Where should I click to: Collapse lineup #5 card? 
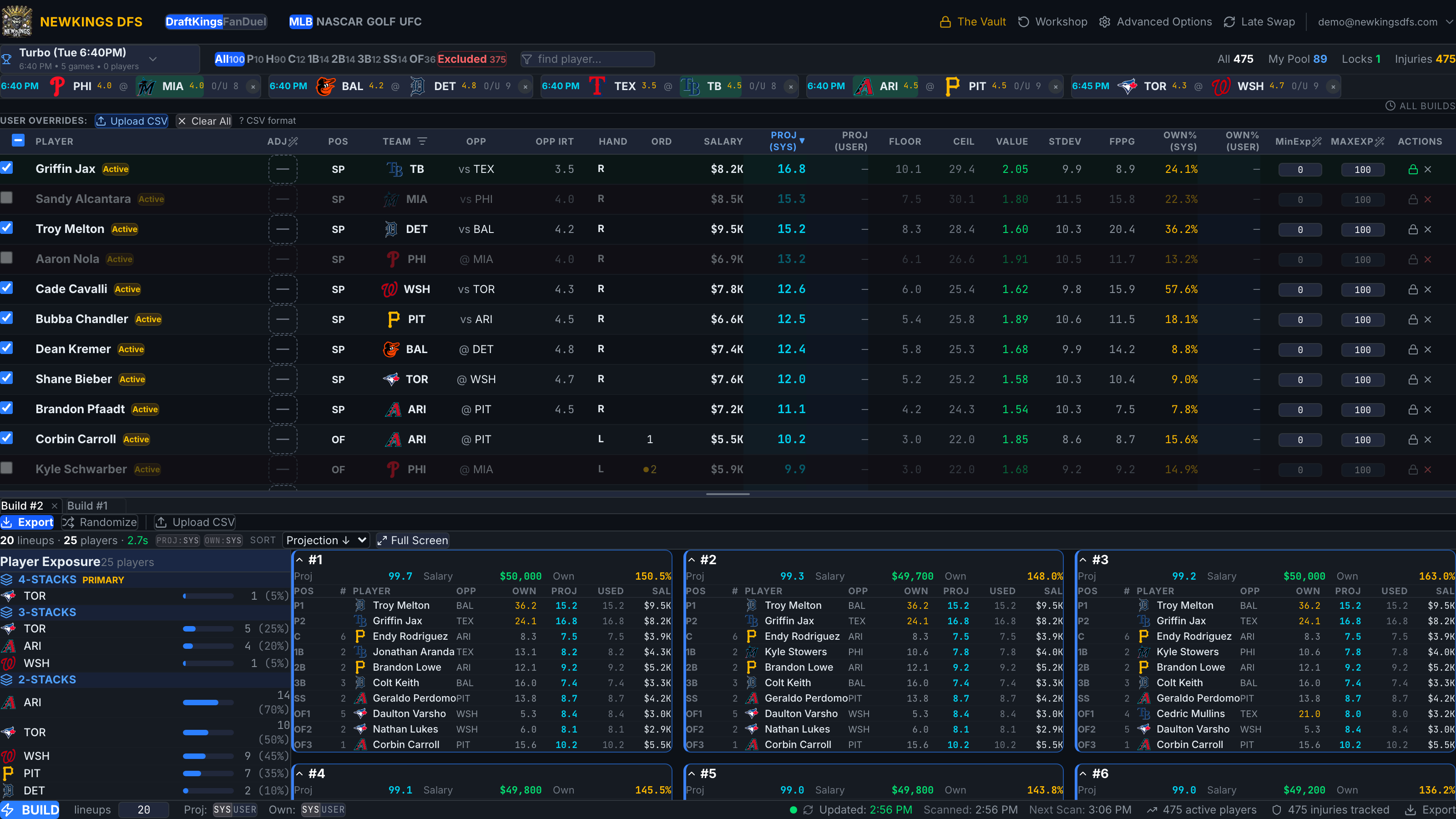[x=691, y=774]
